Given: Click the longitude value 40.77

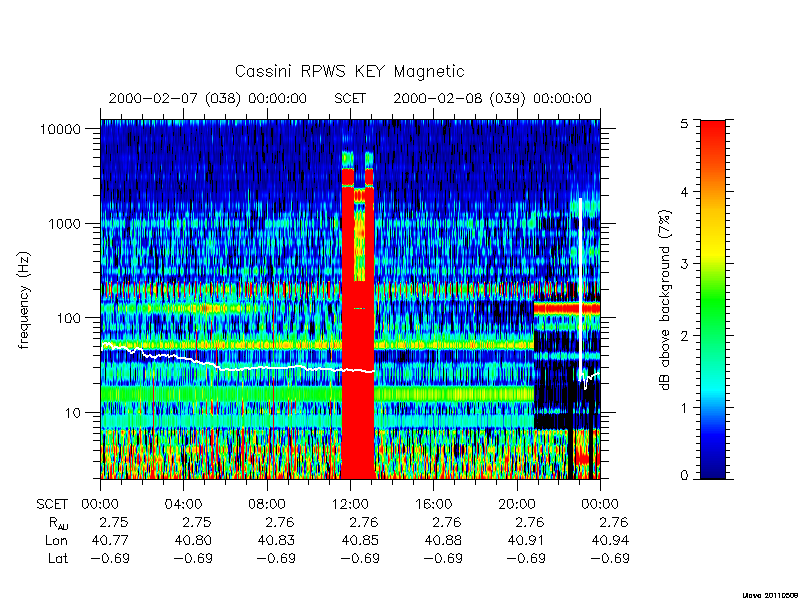Looking at the screenshot, I should tap(110, 540).
